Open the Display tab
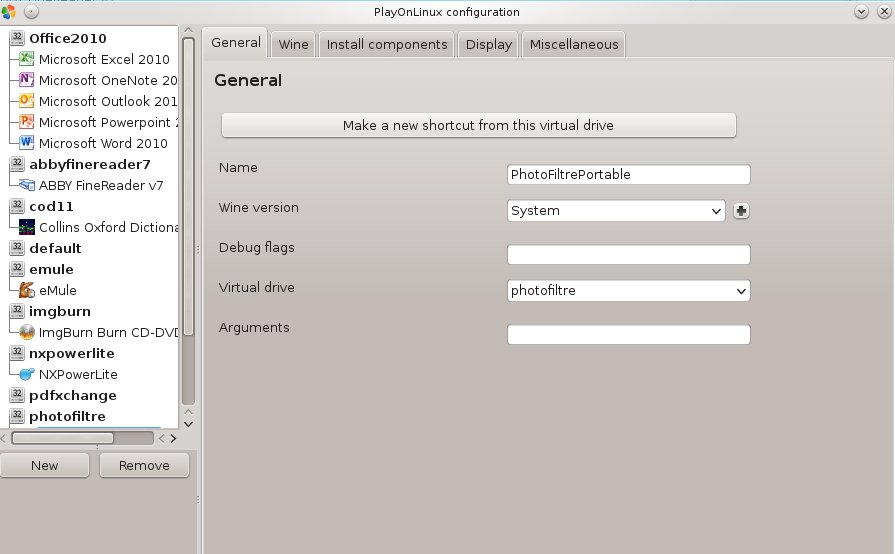 click(488, 45)
